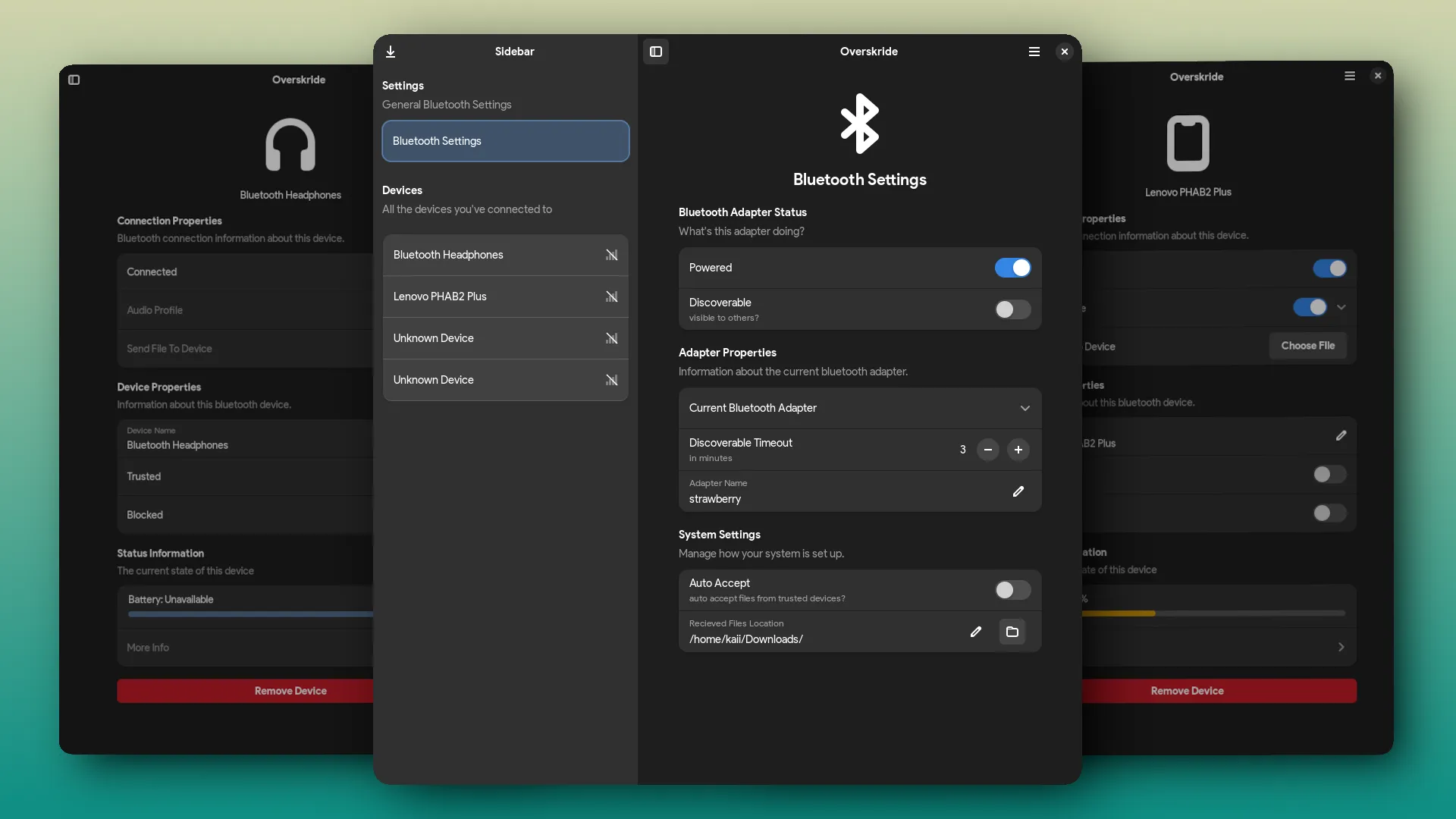Increase Discoverable Timeout with the plus button
This screenshot has width=1456, height=819.
1018,450
